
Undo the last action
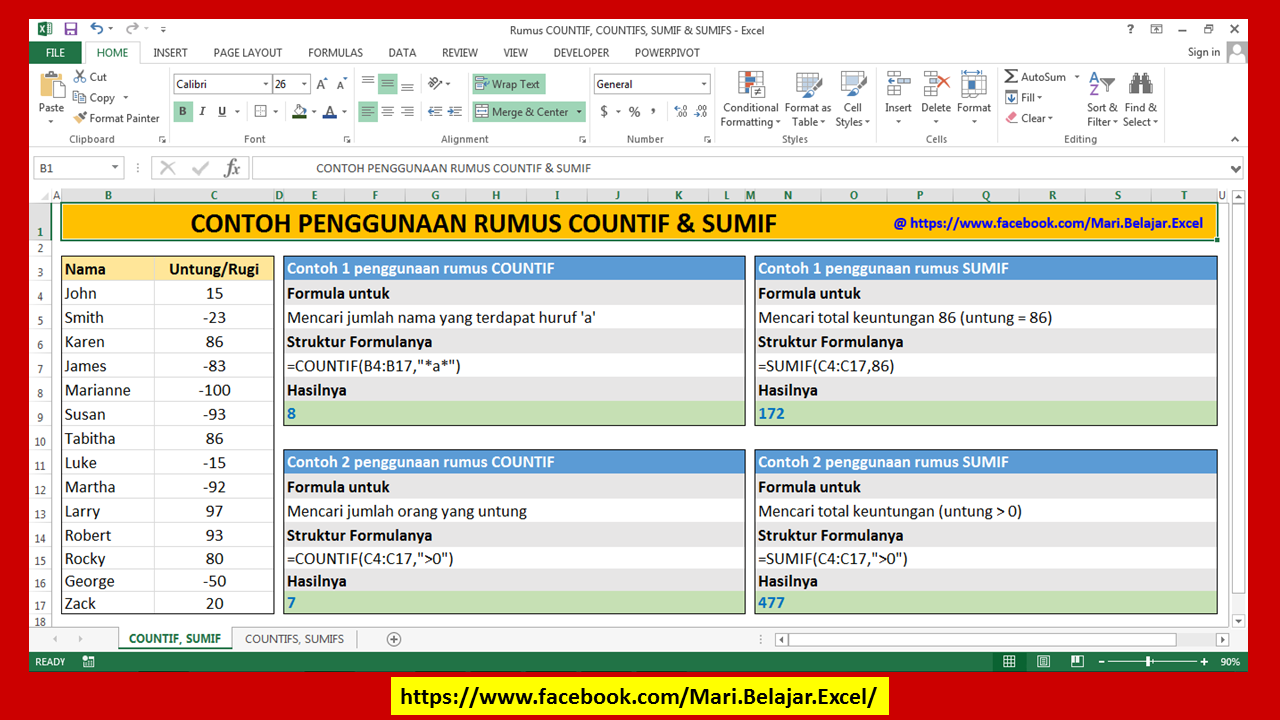point(97,29)
